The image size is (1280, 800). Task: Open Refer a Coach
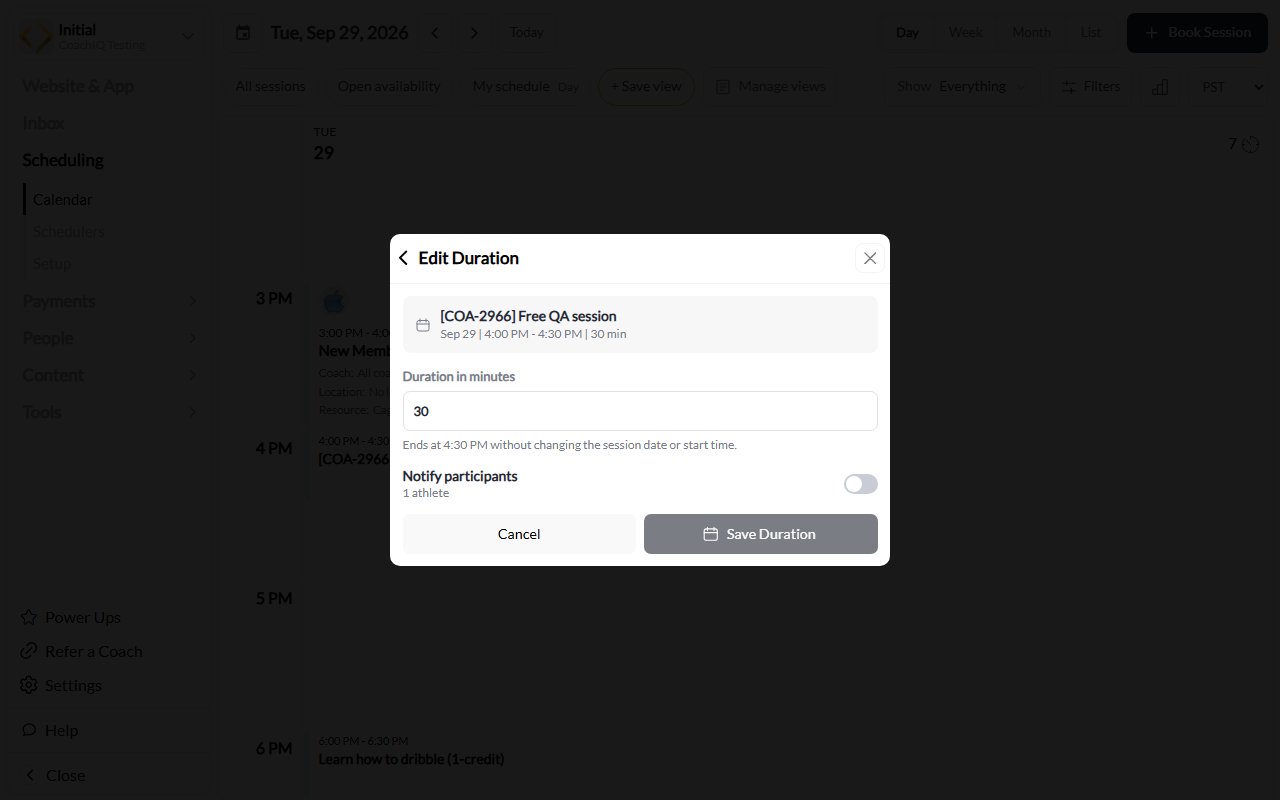pyautogui.click(x=82, y=652)
